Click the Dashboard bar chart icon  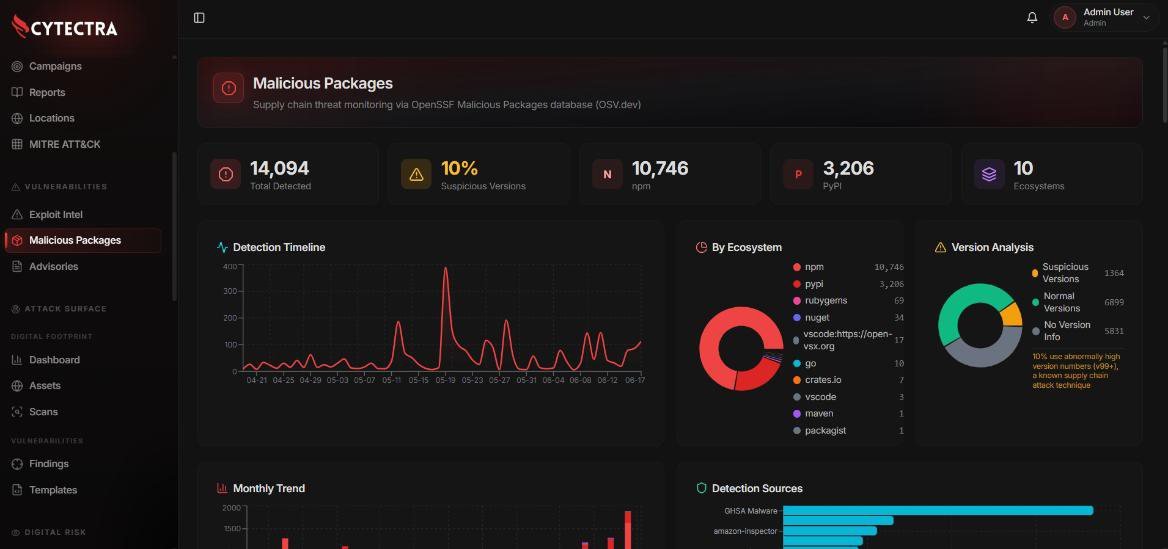click(17, 360)
